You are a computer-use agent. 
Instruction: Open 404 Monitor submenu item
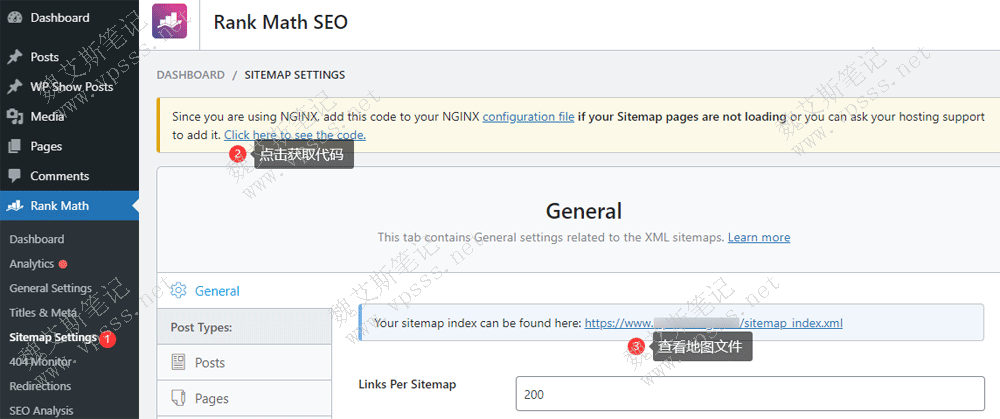pos(40,362)
